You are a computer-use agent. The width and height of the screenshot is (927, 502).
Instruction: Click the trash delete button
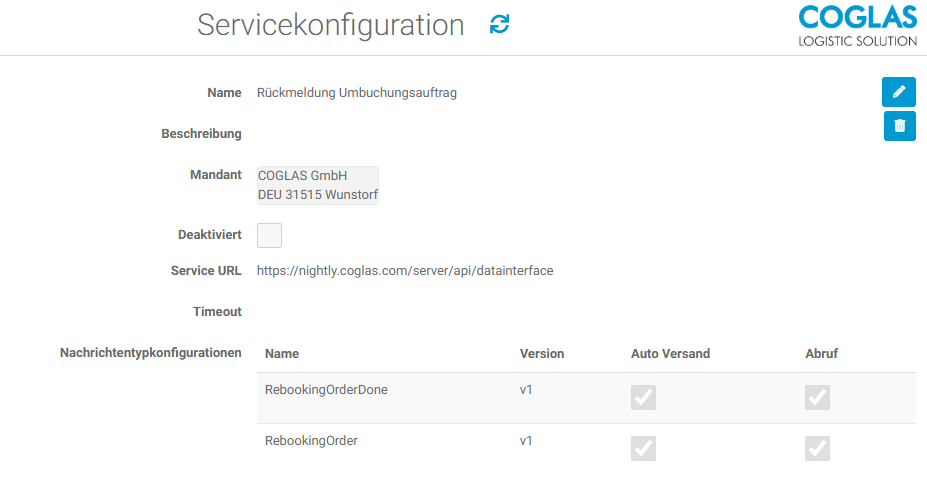tap(899, 125)
